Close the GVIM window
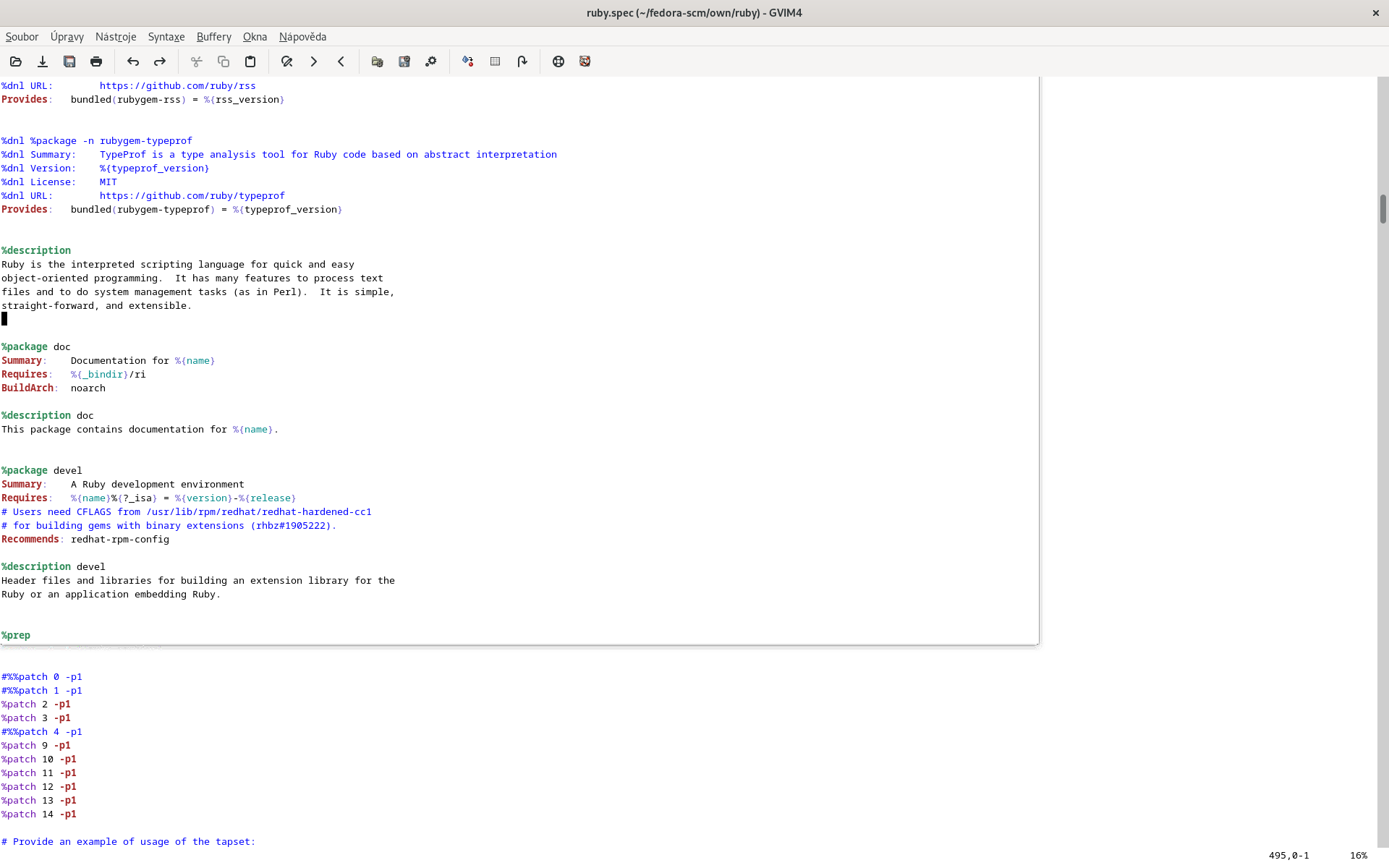The width and height of the screenshot is (1389, 868). [x=1375, y=13]
